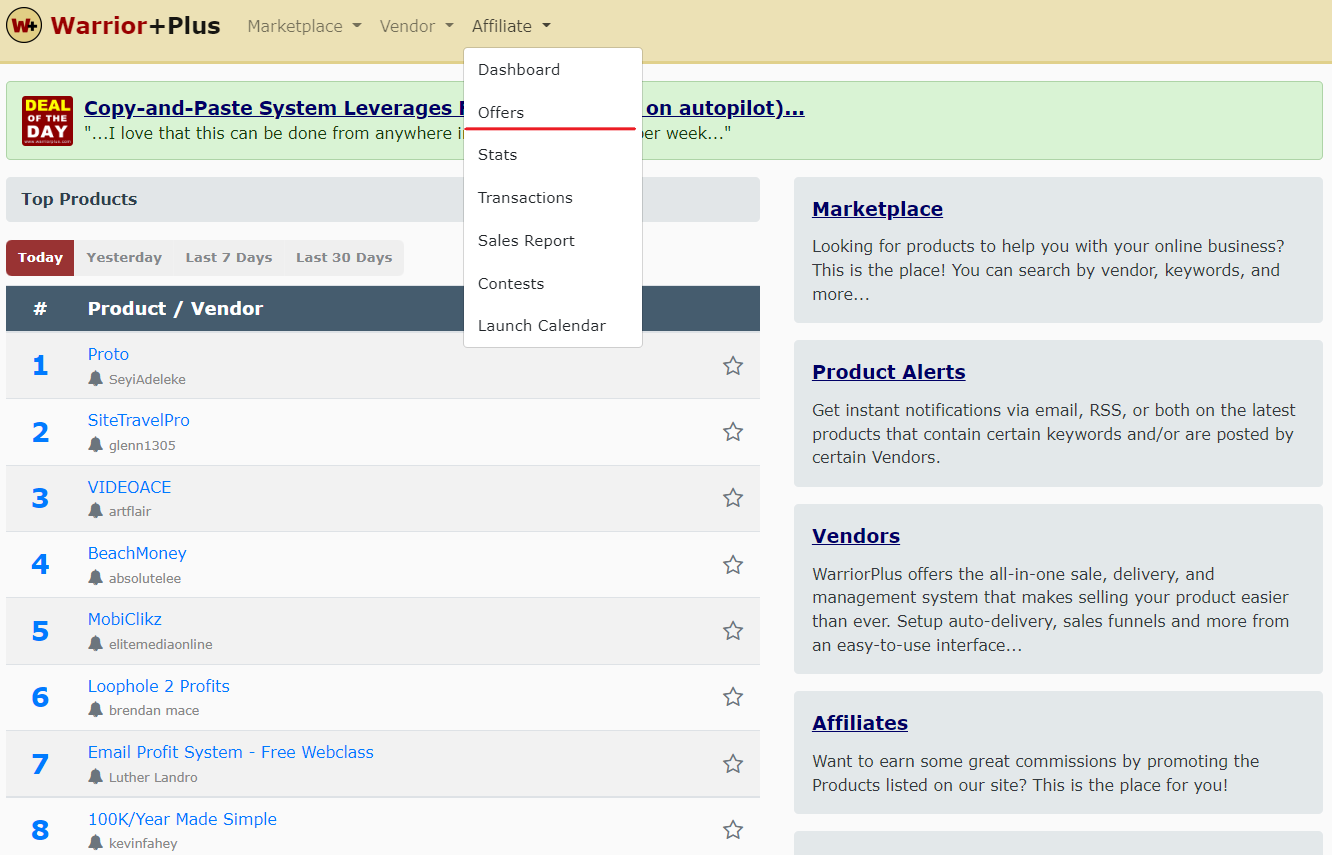Click the bell icon beside glenn1305
This screenshot has width=1332, height=855.
(x=95, y=445)
